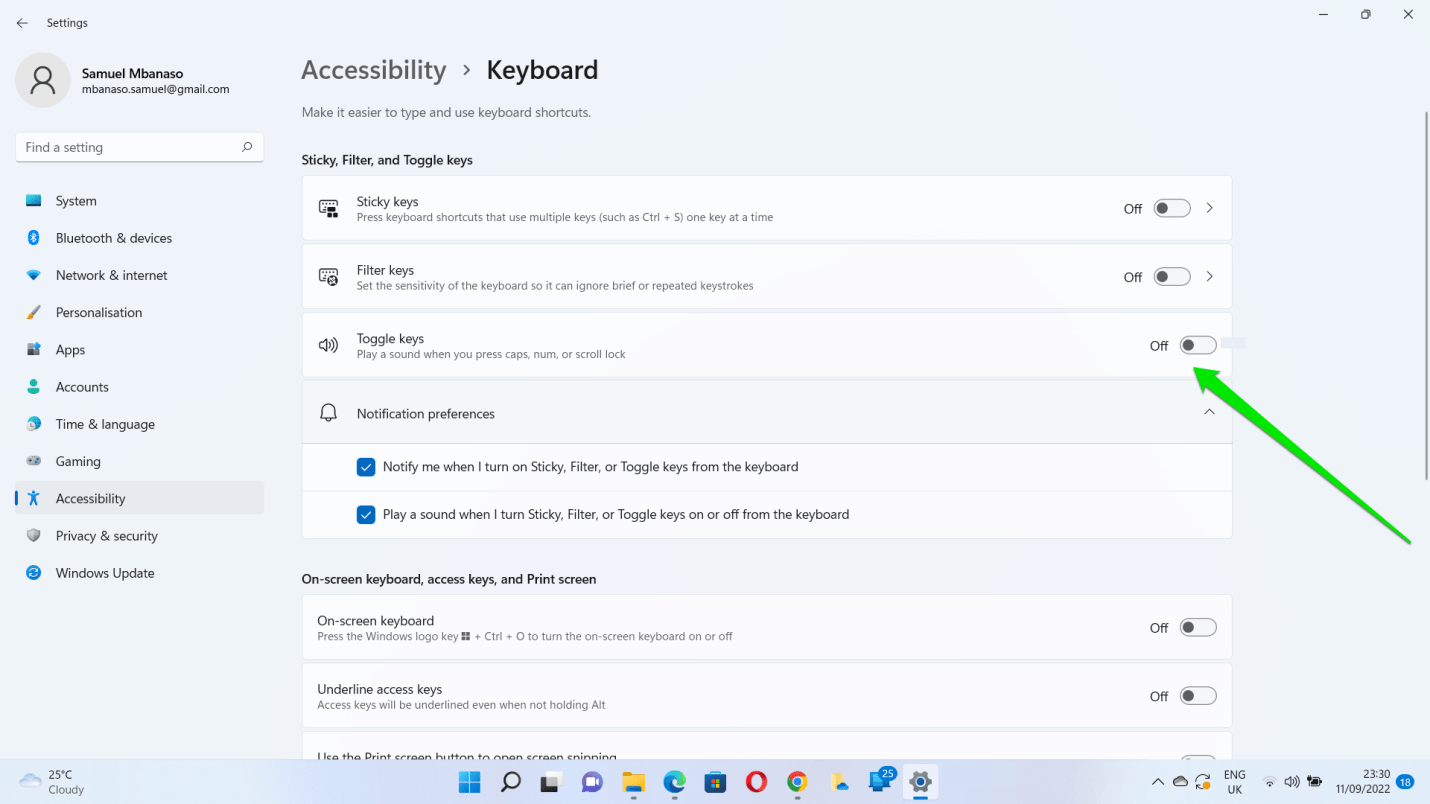Enable the Sticky keys toggle
The image size is (1430, 804).
click(x=1171, y=208)
